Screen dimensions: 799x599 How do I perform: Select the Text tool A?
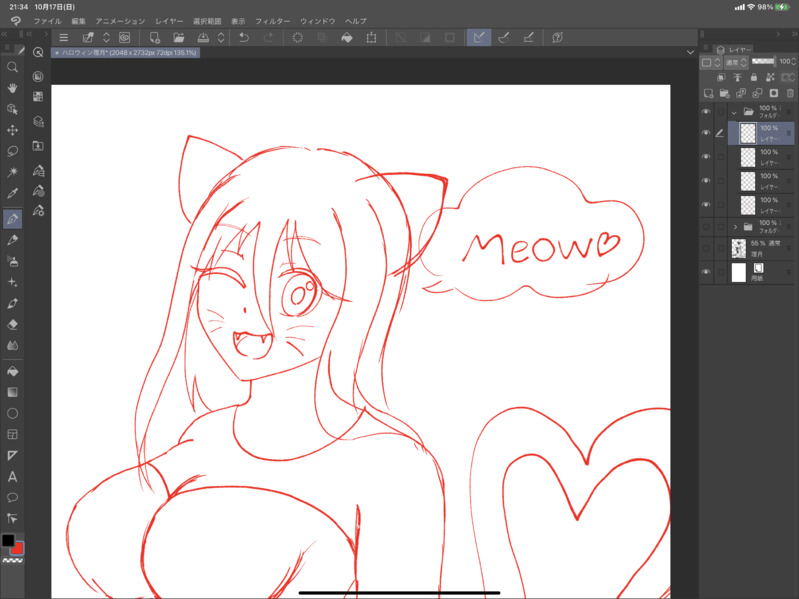click(x=13, y=477)
